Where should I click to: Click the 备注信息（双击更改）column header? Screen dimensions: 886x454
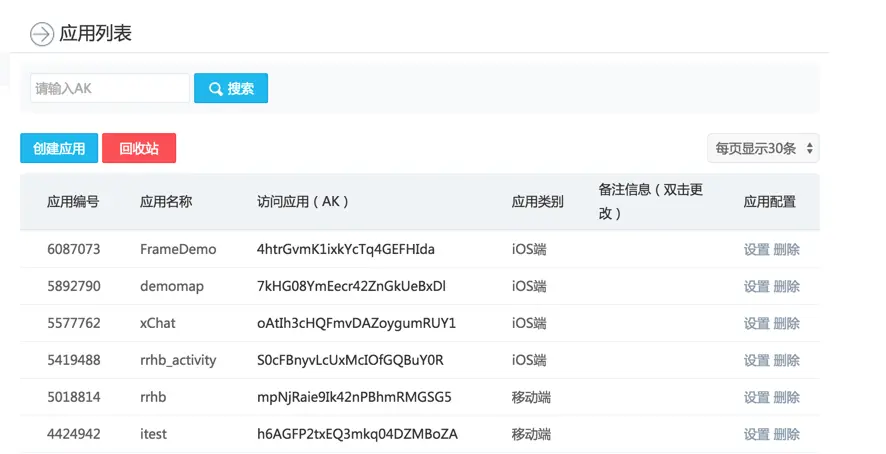(x=650, y=201)
